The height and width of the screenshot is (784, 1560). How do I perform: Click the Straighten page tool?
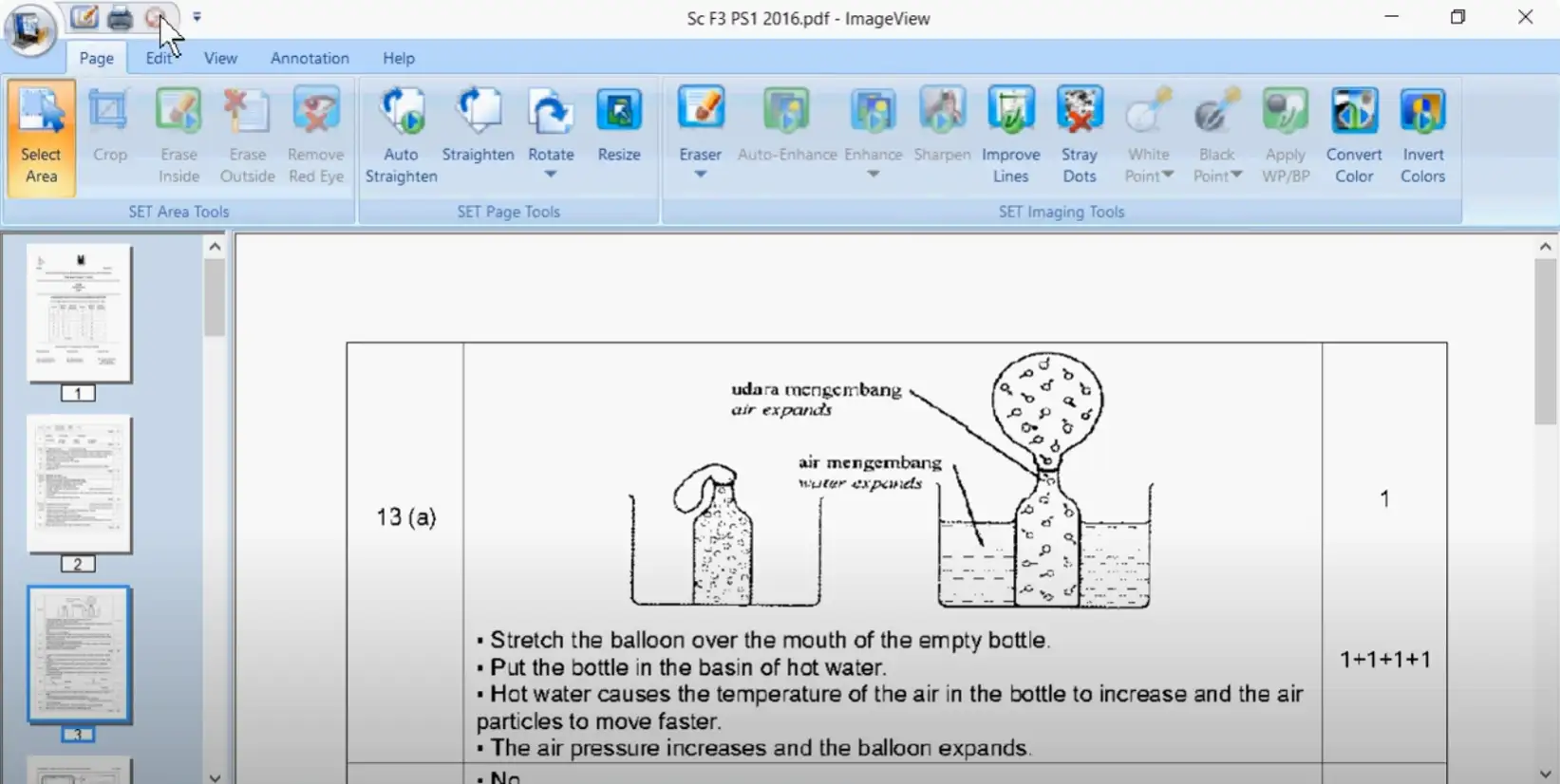point(478,125)
